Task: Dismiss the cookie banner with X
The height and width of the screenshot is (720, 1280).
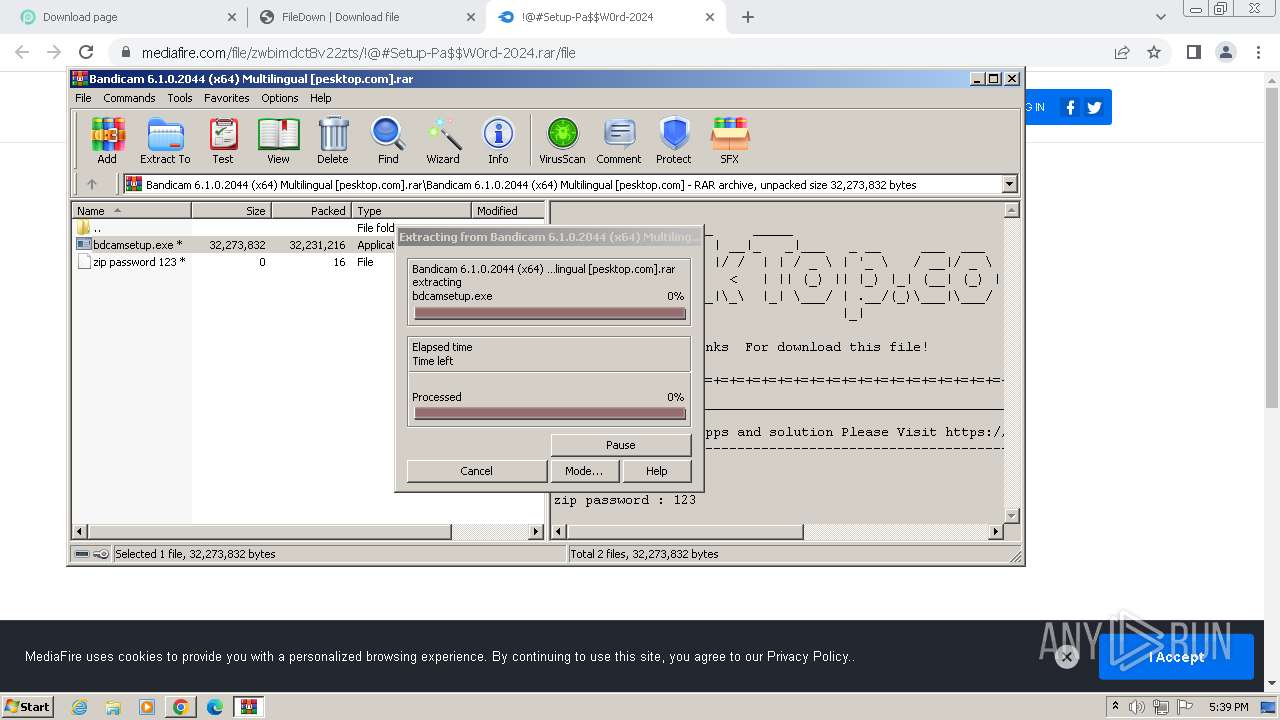Action: tap(1067, 657)
